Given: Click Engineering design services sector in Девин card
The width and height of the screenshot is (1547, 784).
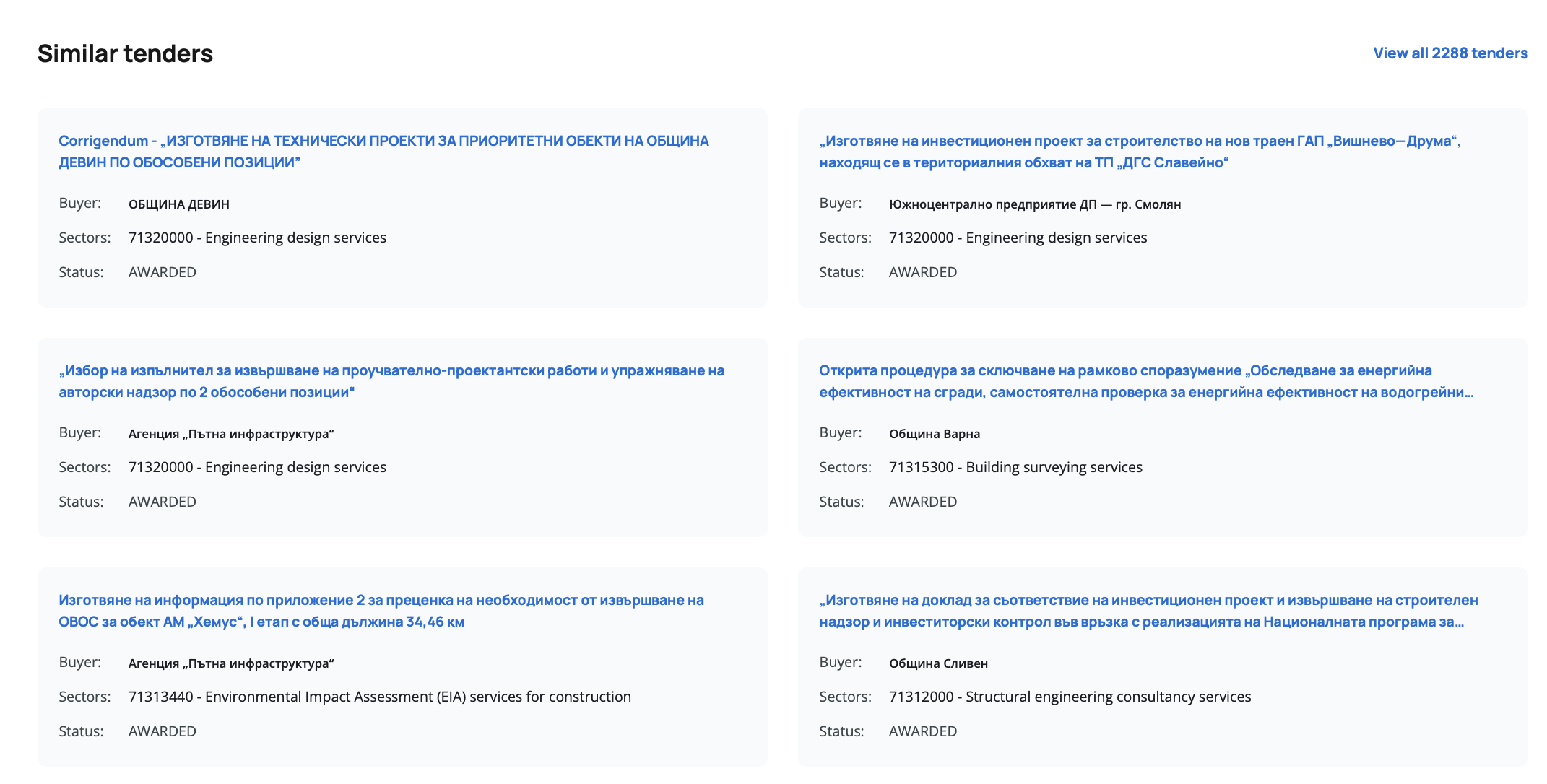Looking at the screenshot, I should 257,238.
